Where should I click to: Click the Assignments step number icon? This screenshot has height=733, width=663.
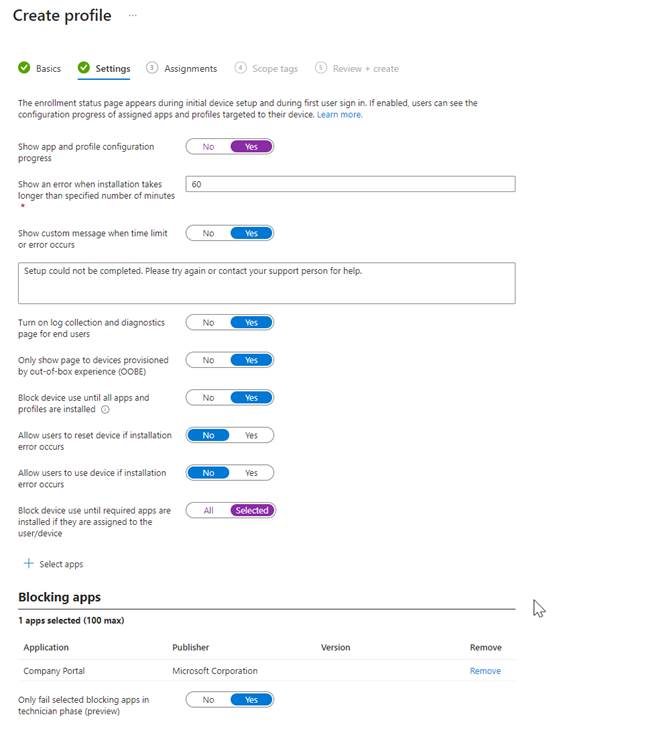click(152, 68)
